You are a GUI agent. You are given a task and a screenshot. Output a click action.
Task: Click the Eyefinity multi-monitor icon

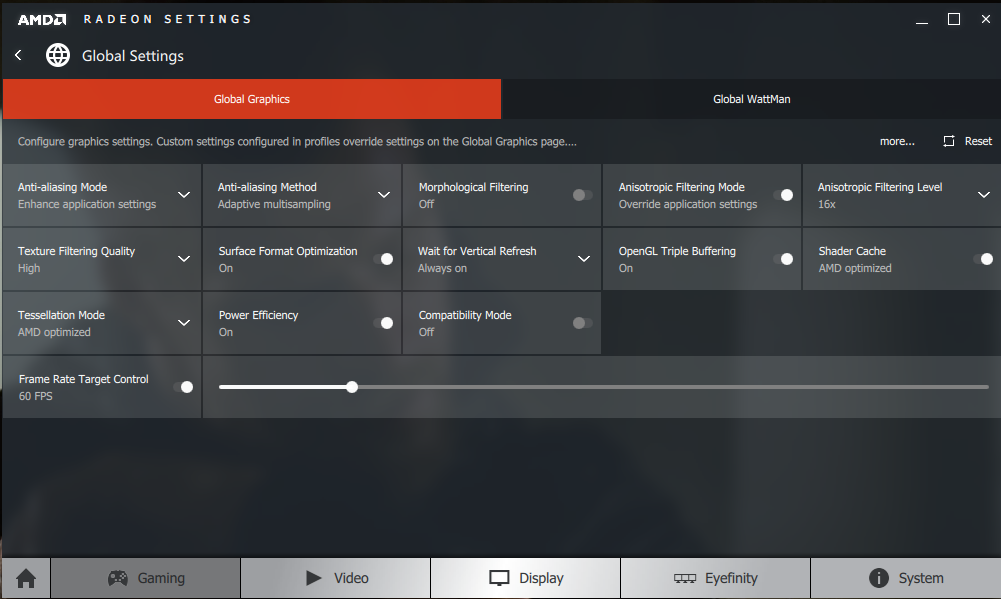coord(685,579)
